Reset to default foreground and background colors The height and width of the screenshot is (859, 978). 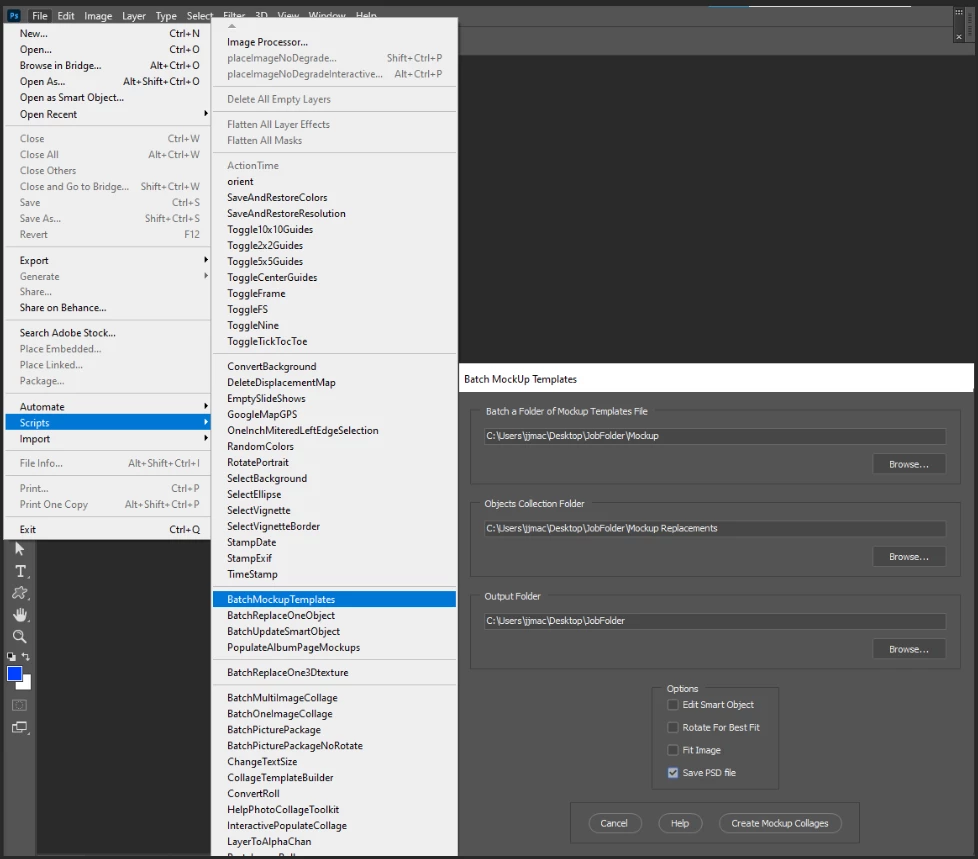11,656
